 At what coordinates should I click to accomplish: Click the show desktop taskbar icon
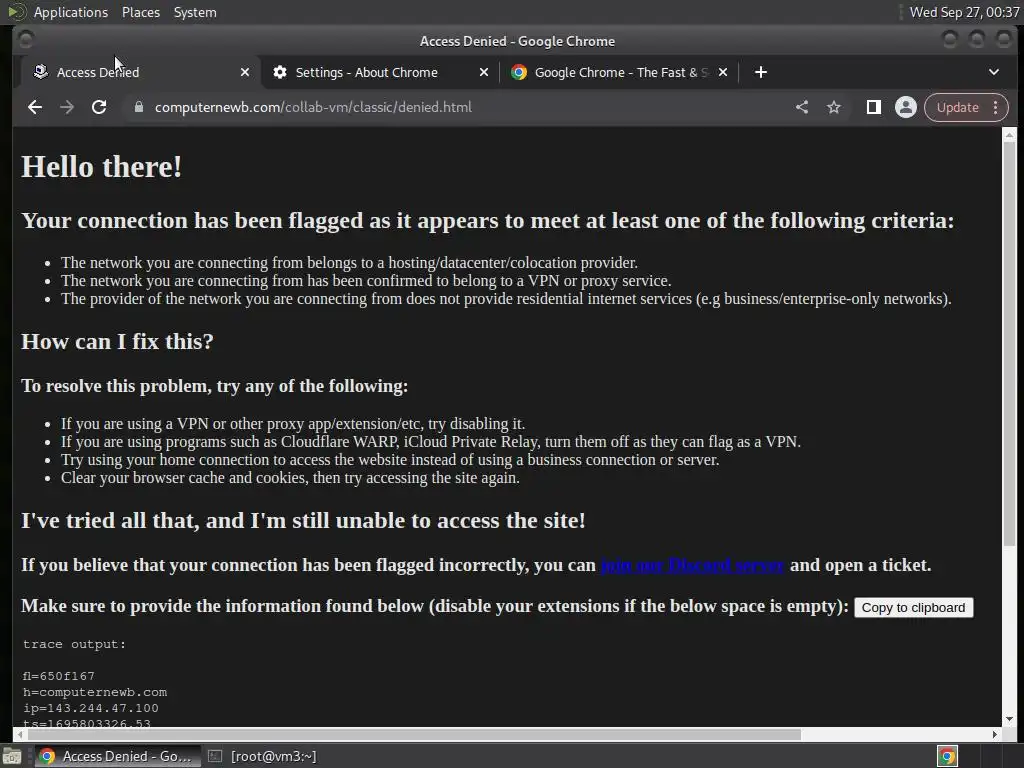tap(12, 756)
